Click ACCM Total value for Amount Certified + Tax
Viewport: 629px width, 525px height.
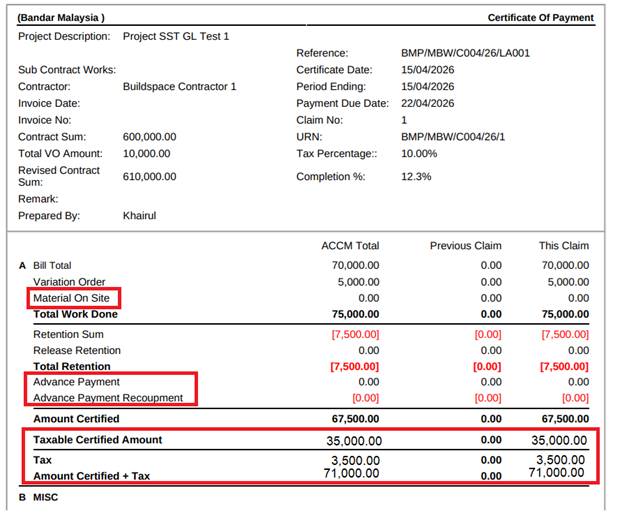coord(351,473)
